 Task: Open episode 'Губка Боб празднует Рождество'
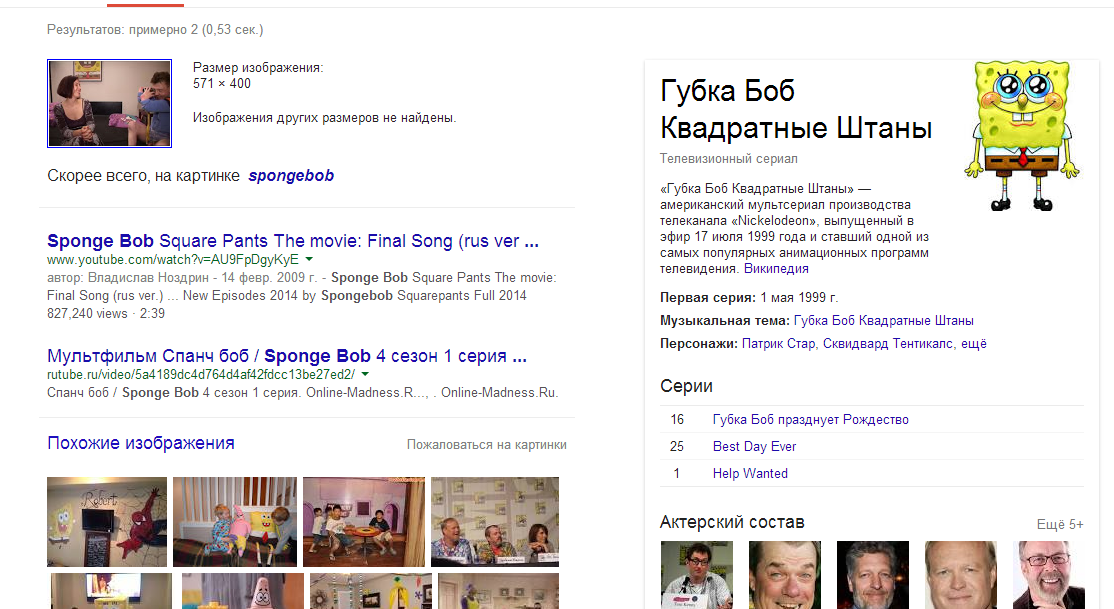tap(811, 420)
